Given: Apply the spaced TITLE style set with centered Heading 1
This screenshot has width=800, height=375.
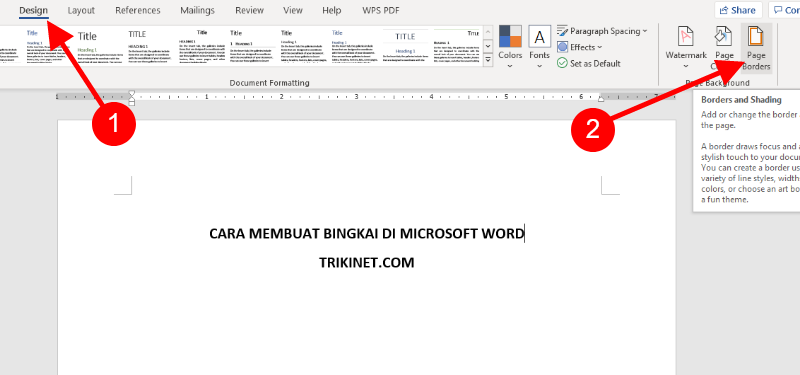Looking at the screenshot, I should coord(406,45).
